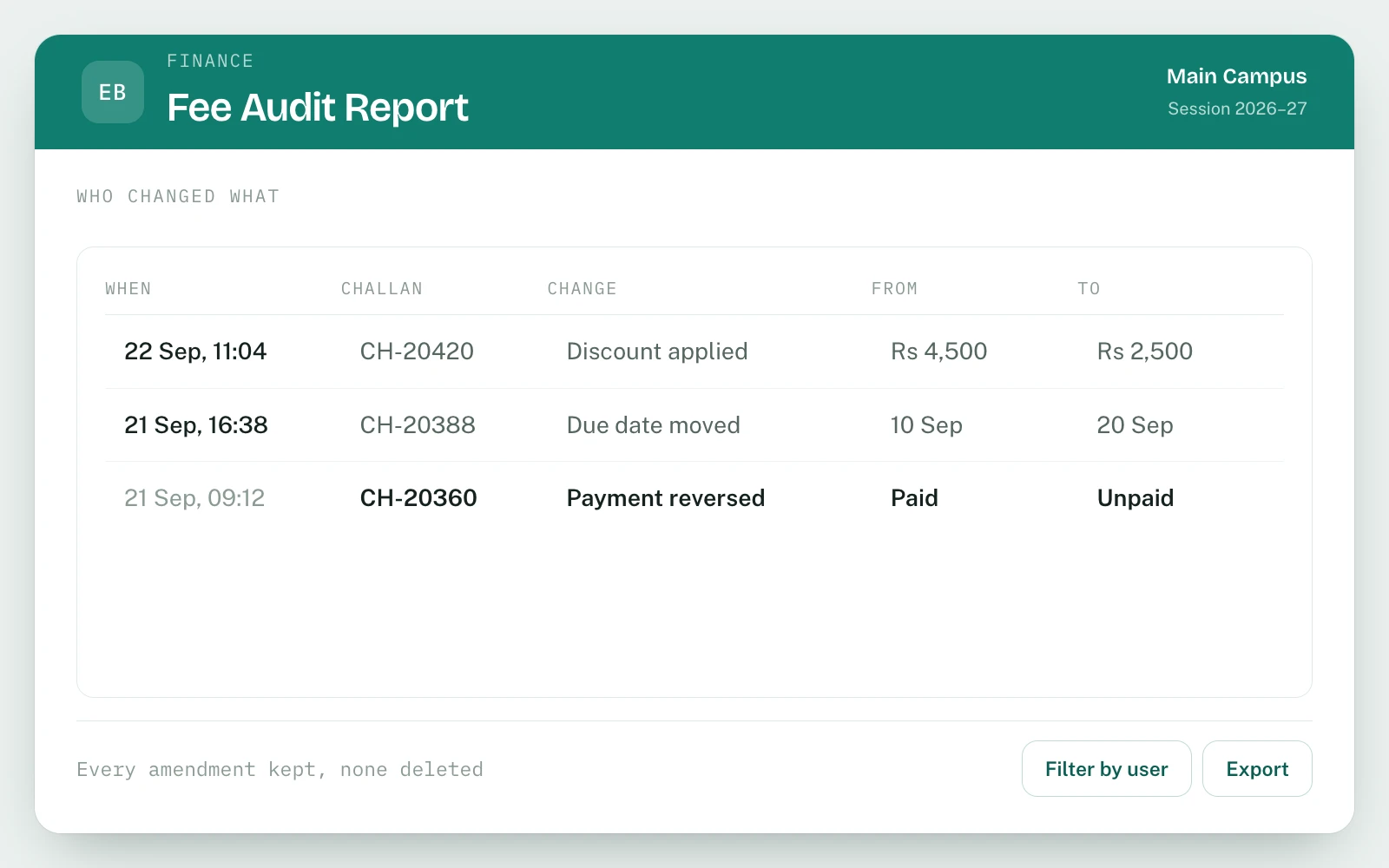Select timestamp 21 Sep, 09:12
Viewport: 1389px width, 868px height.
tap(194, 498)
